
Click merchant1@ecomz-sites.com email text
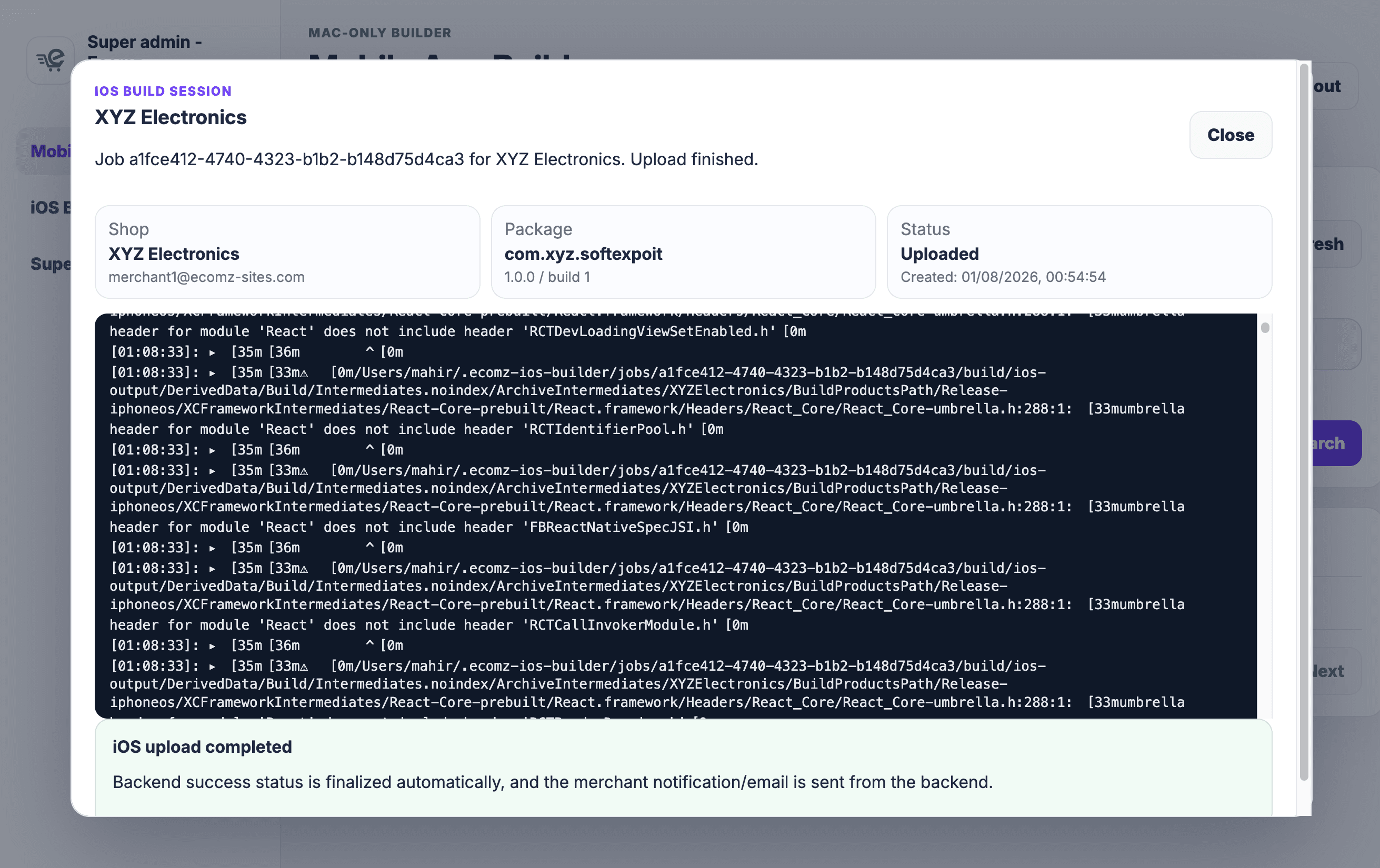[206, 277]
